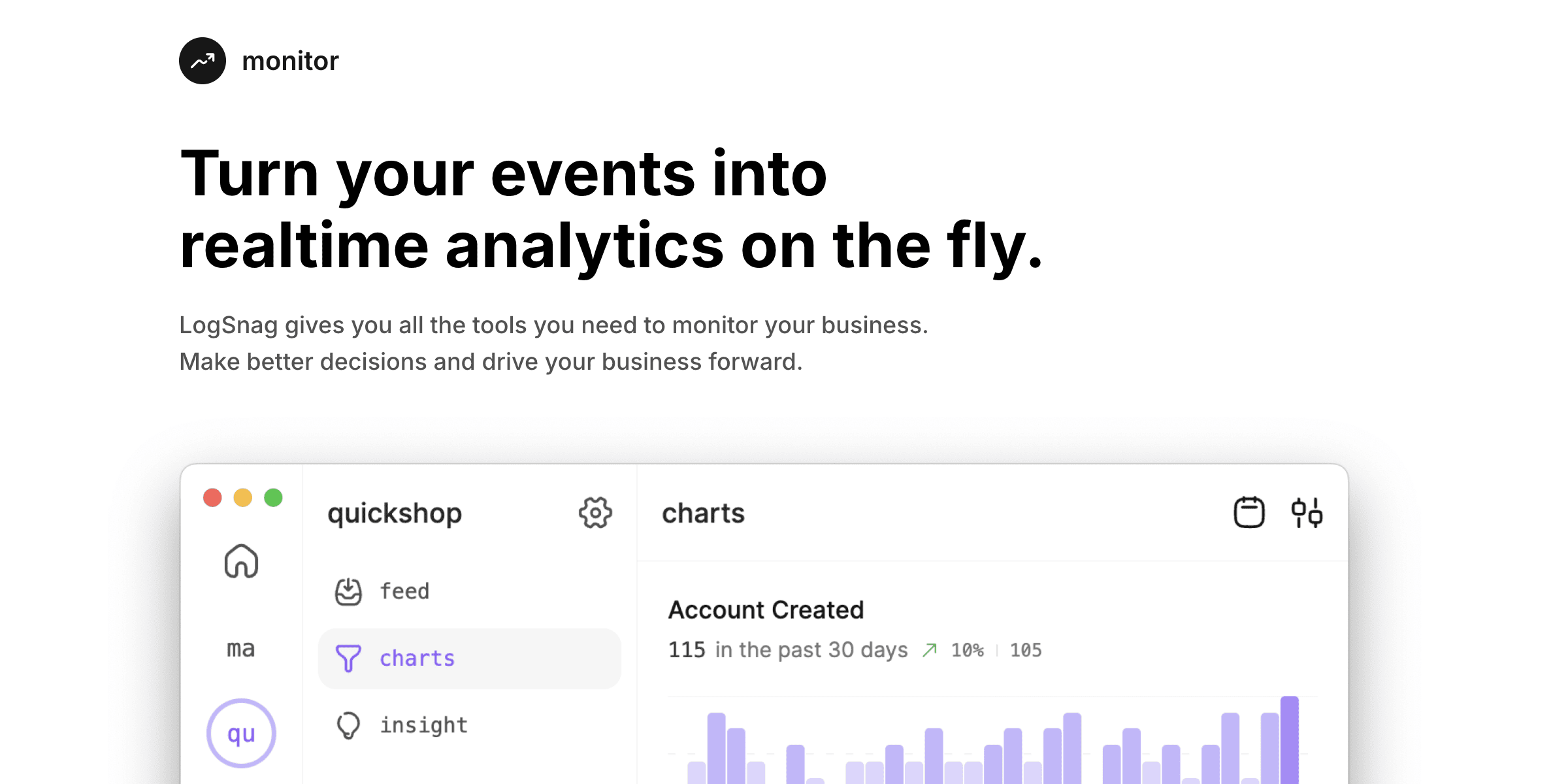This screenshot has width=1568, height=784.
Task: Select the 'qu' project avatar
Action: (x=241, y=734)
